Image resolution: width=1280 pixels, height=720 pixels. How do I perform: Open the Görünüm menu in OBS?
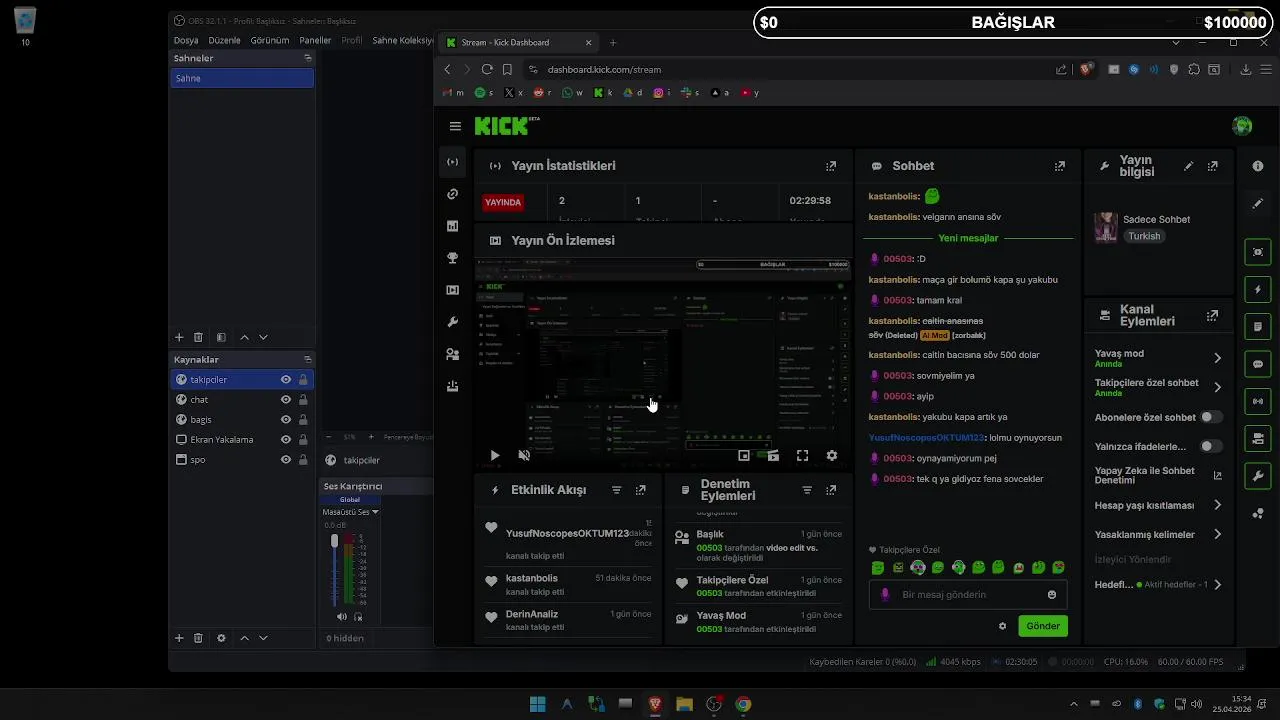(270, 41)
